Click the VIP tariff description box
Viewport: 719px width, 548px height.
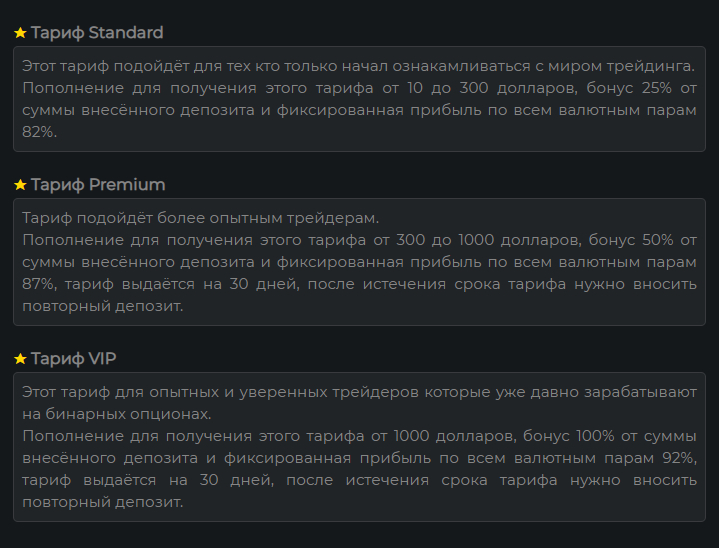click(359, 446)
